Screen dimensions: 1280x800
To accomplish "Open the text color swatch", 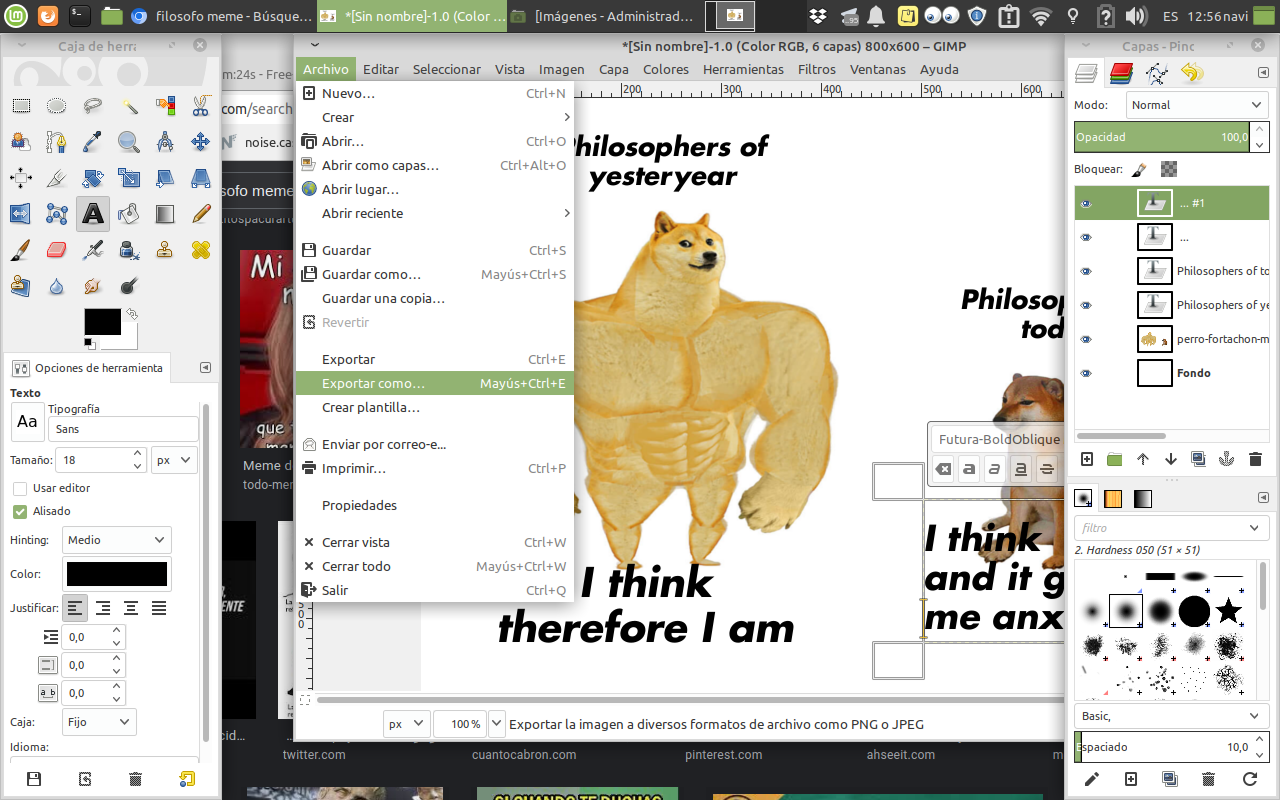I will [x=116, y=574].
